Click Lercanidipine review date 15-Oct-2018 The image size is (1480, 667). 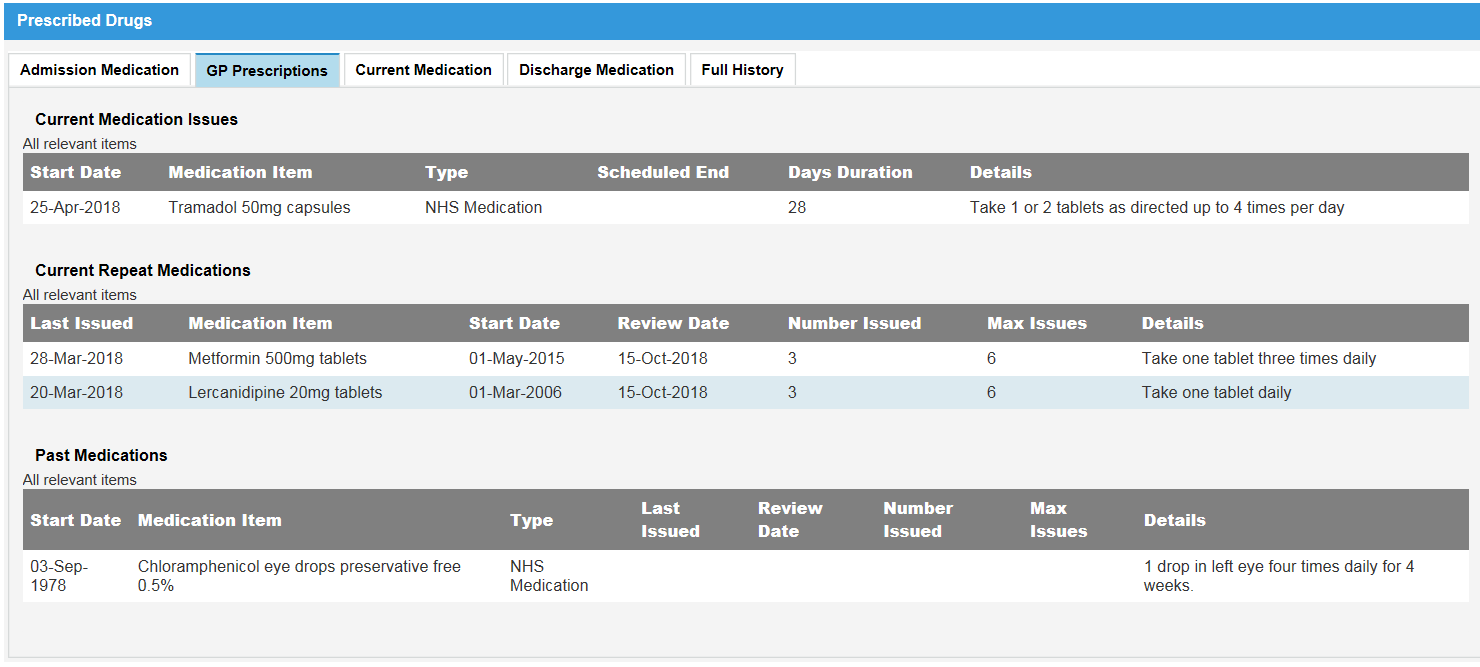click(x=662, y=393)
